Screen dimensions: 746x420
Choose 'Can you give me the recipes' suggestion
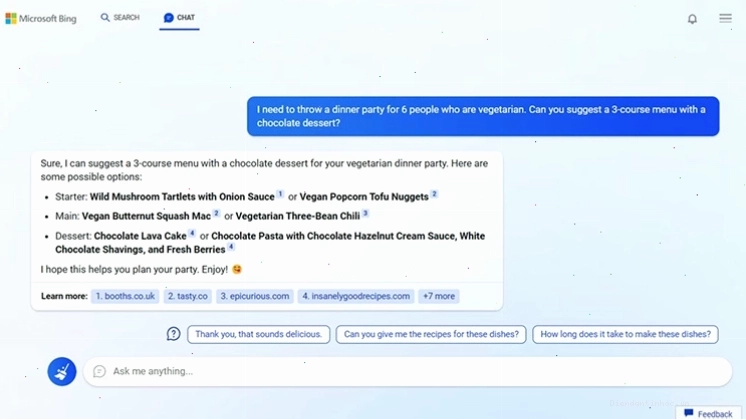(431, 334)
